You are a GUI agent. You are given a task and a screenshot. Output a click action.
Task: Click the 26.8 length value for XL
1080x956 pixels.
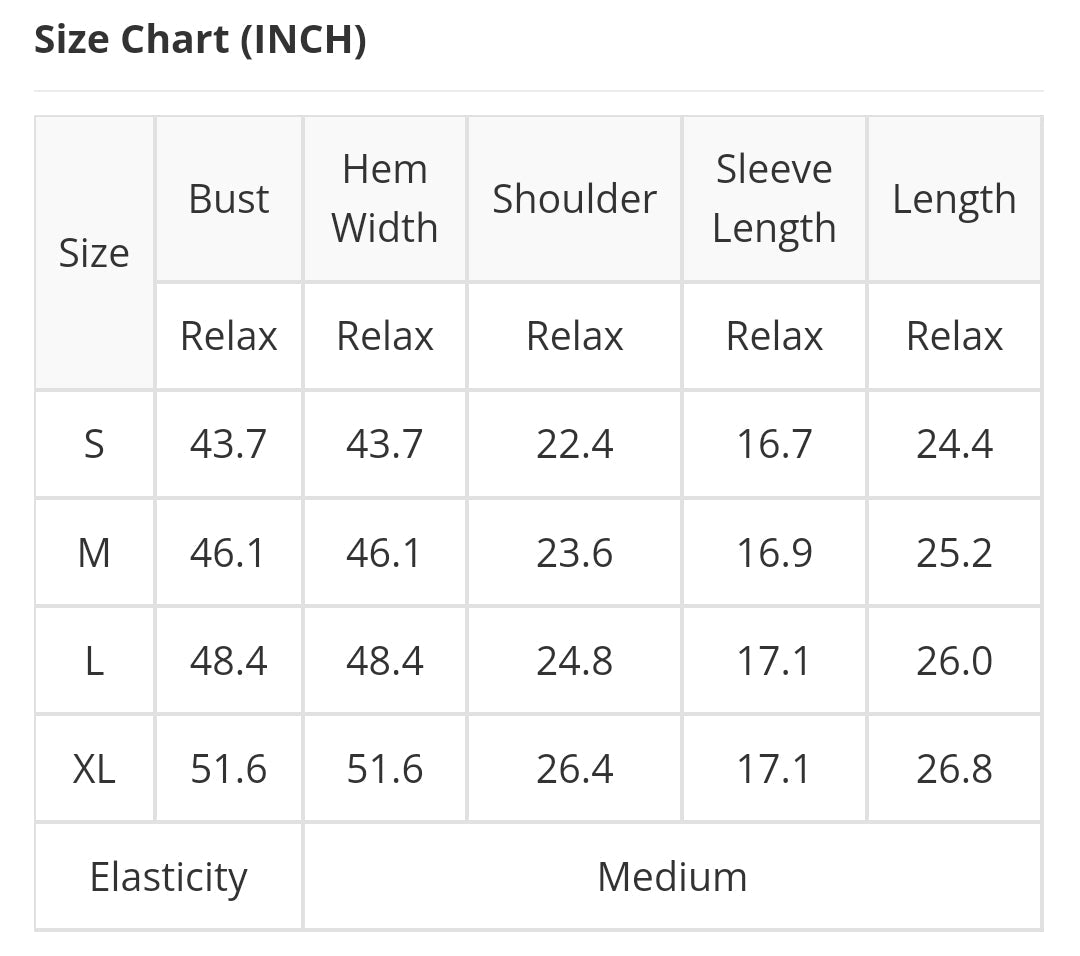tap(954, 769)
